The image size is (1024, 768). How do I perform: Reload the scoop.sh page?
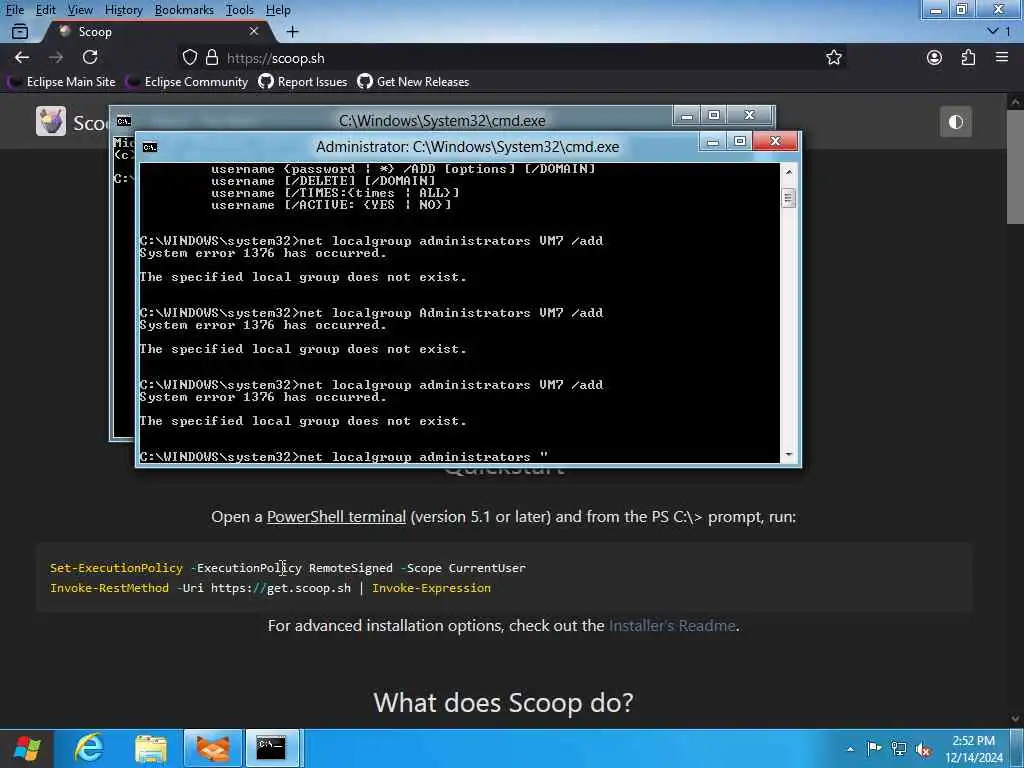point(90,57)
